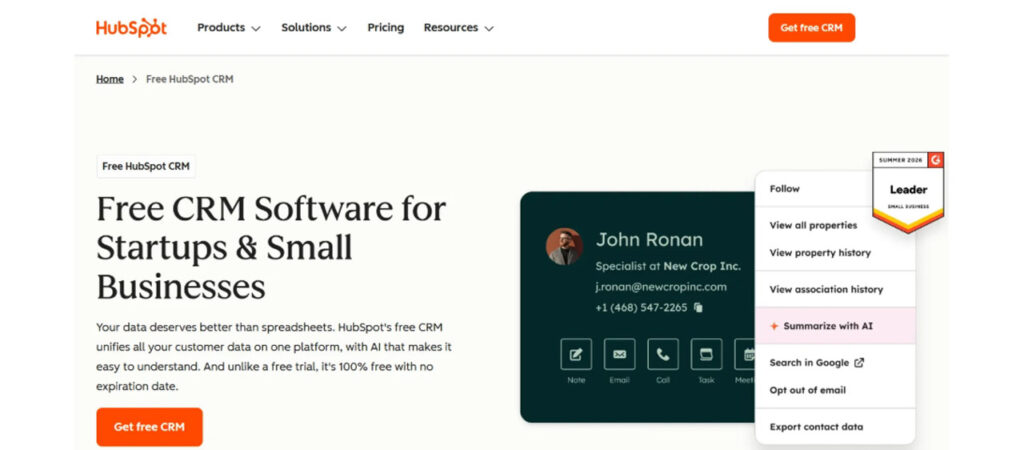
Task: Choose Export contact data option
Action: click(x=816, y=426)
